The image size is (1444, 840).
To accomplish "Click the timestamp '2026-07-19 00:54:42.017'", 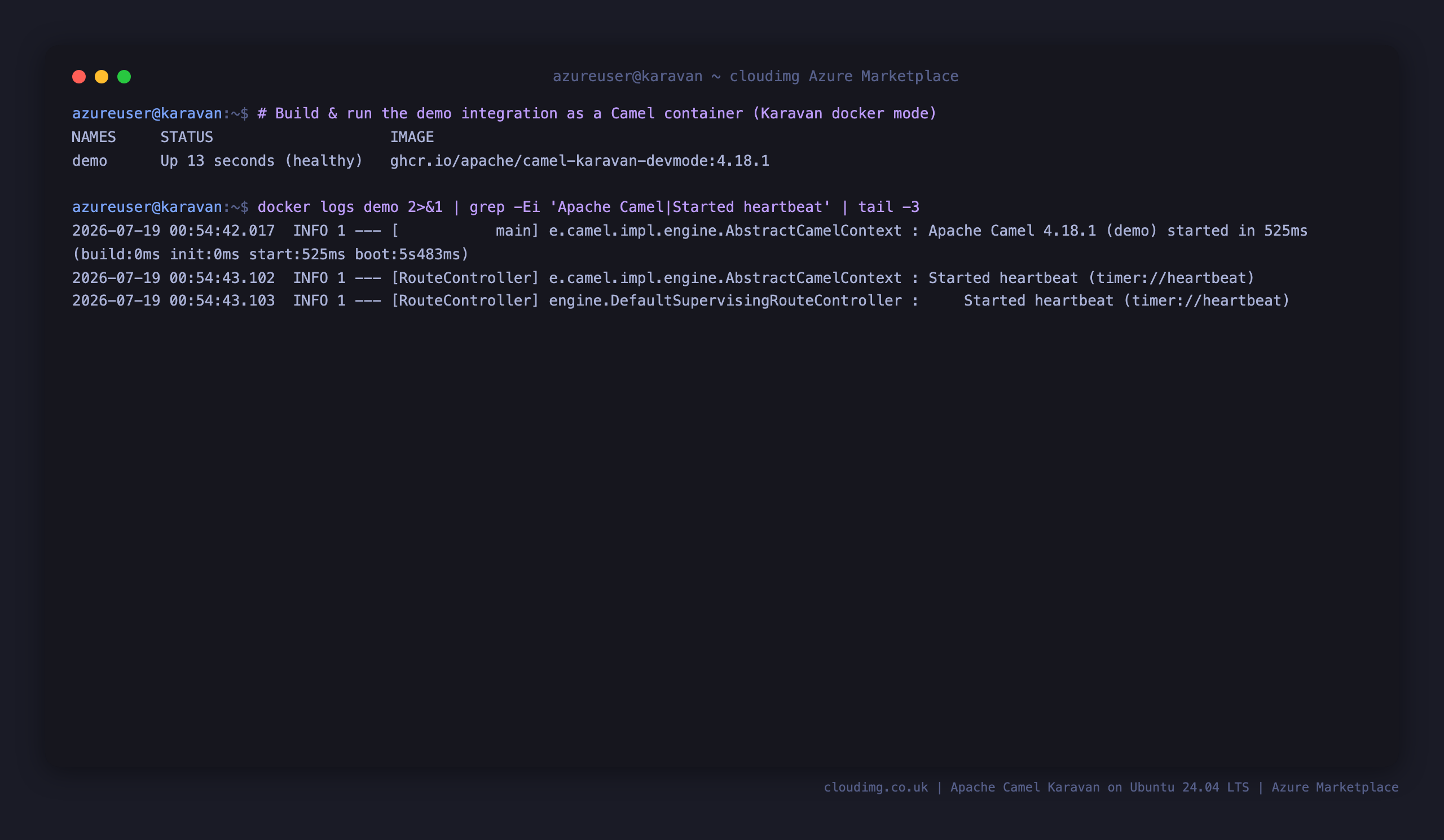I will [174, 231].
